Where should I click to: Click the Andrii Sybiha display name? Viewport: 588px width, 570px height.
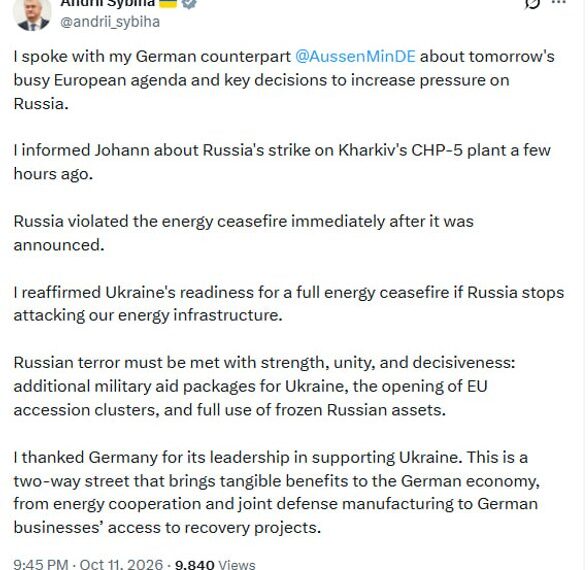click(x=108, y=3)
